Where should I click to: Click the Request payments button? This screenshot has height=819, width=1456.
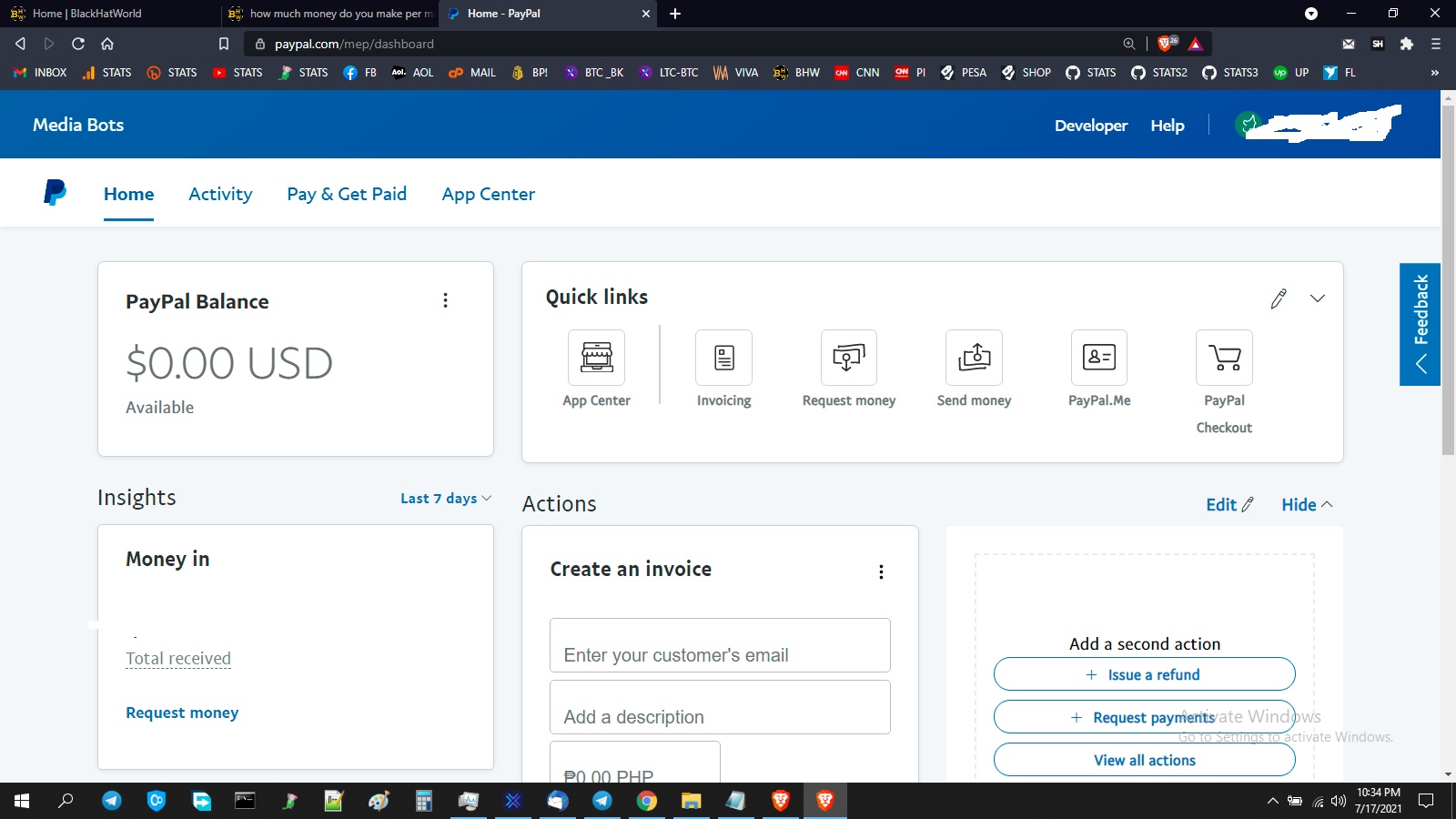(x=1145, y=717)
